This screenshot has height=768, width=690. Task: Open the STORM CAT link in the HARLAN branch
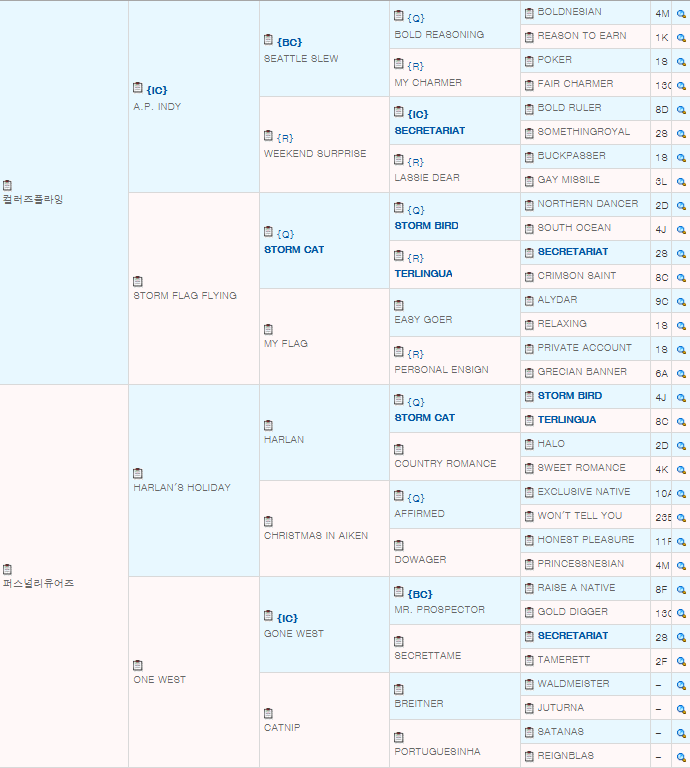point(425,418)
